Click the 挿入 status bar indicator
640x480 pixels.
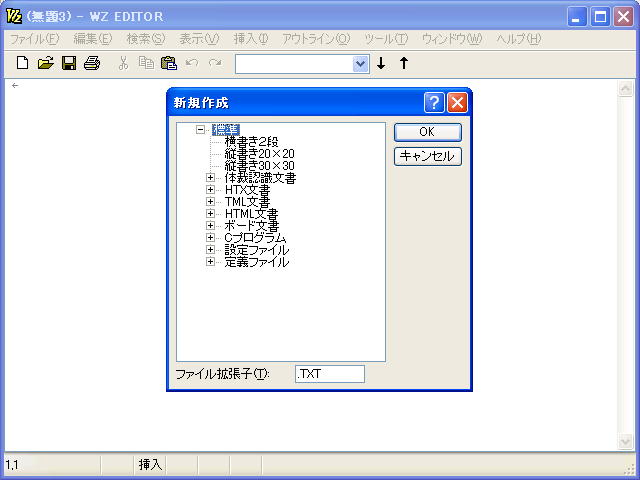pyautogui.click(x=150, y=464)
